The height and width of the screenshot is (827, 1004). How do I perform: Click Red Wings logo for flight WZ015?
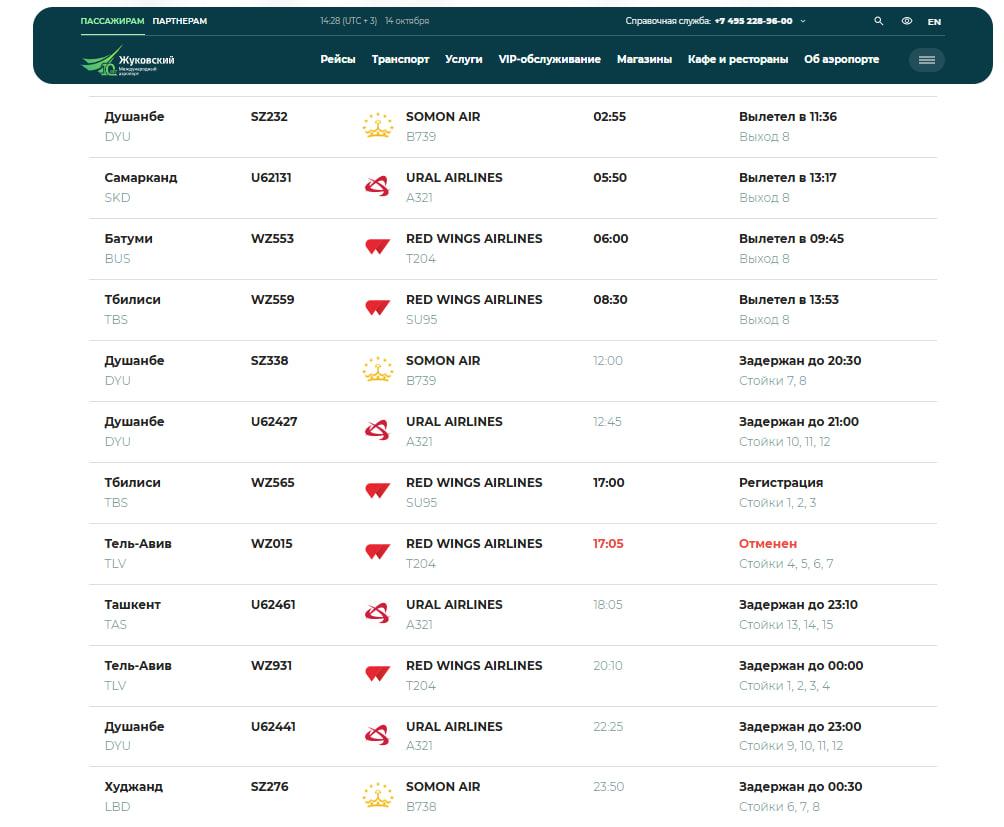pyautogui.click(x=378, y=551)
